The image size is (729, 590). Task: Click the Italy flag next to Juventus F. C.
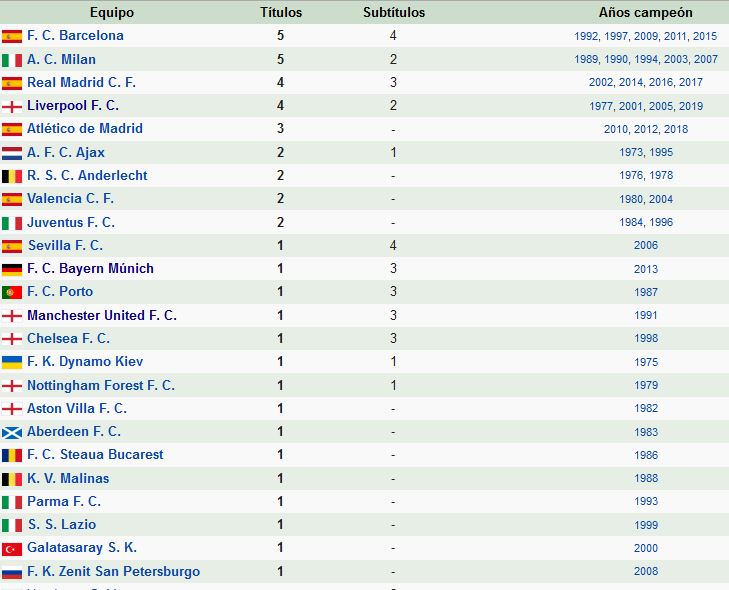12,223
